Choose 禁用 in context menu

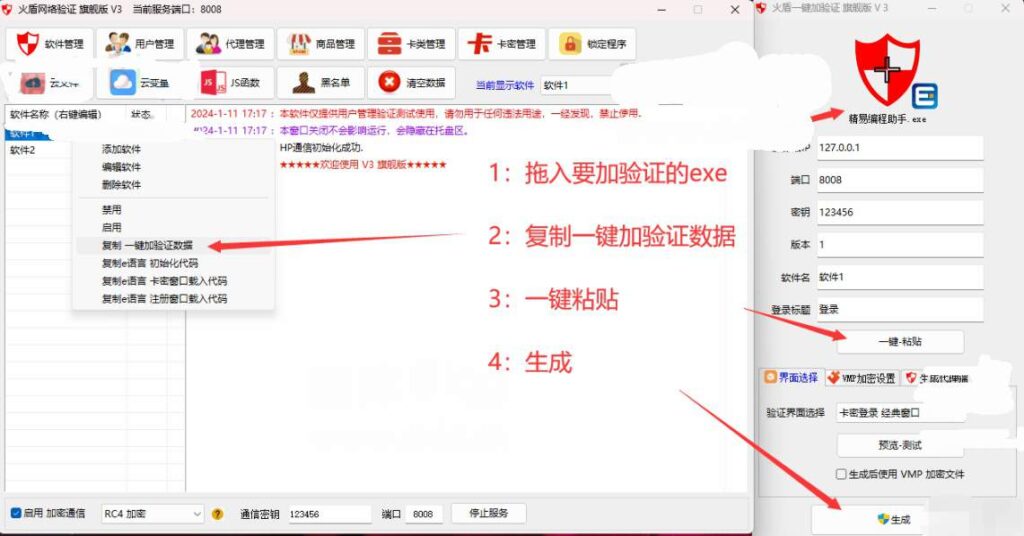pyautogui.click(x=112, y=210)
